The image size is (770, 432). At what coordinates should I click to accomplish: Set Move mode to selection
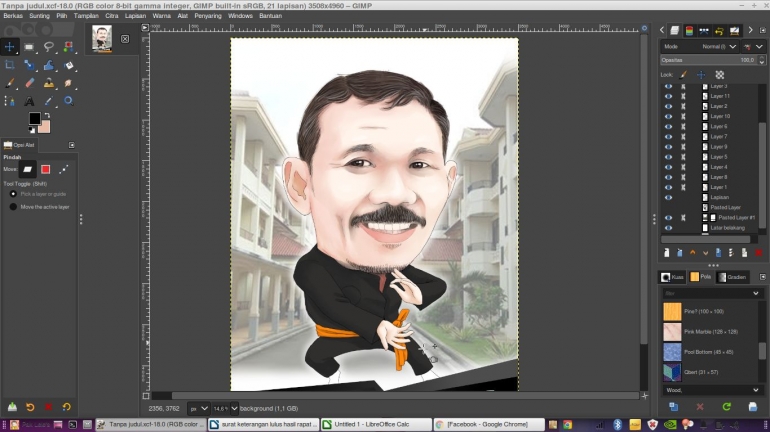click(x=46, y=169)
